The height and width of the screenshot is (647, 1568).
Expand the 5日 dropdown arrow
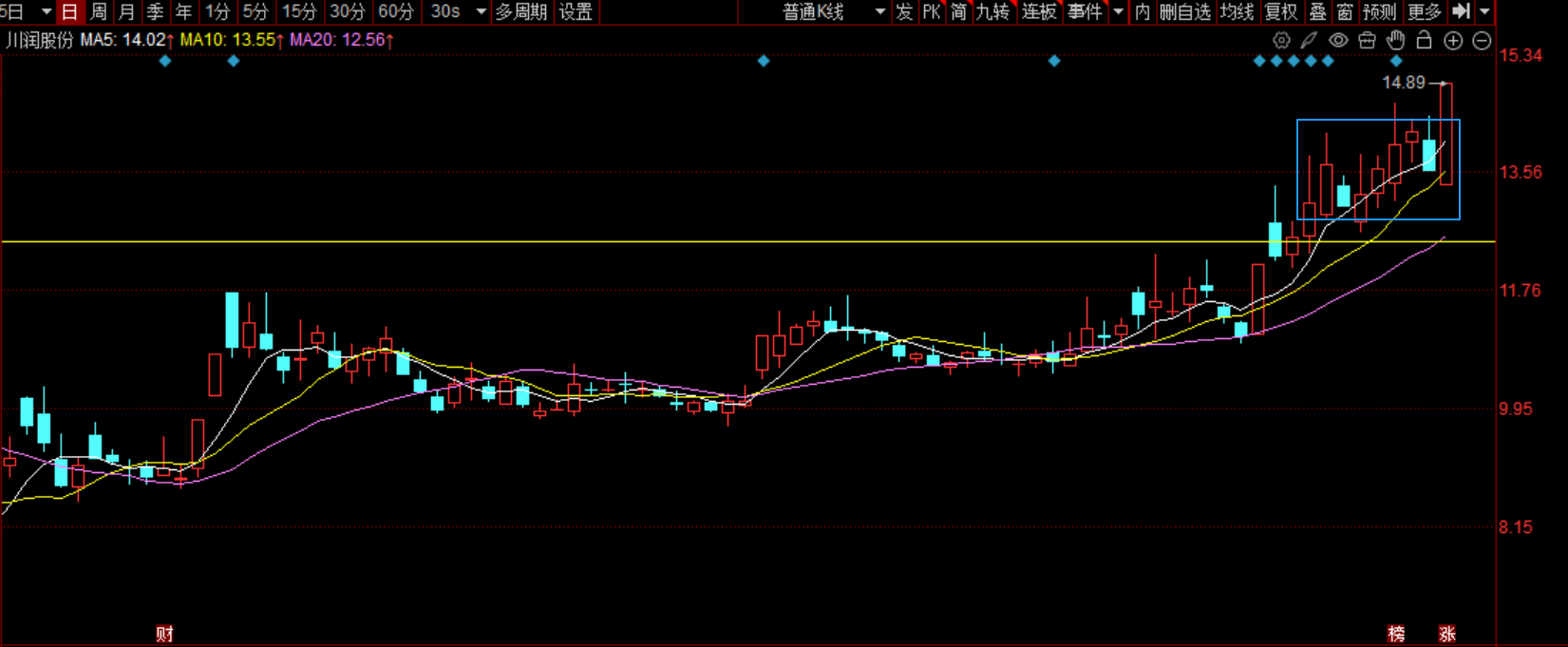[46, 11]
